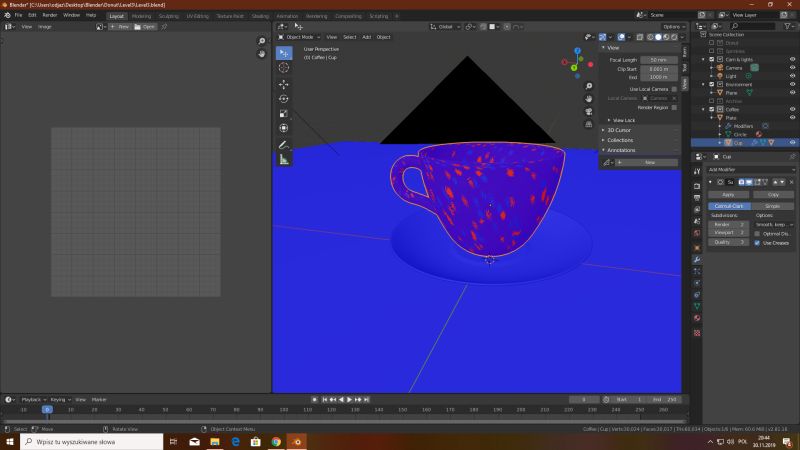The width and height of the screenshot is (800, 450).
Task: Open the Add Modifier dropdown
Action: [x=750, y=169]
